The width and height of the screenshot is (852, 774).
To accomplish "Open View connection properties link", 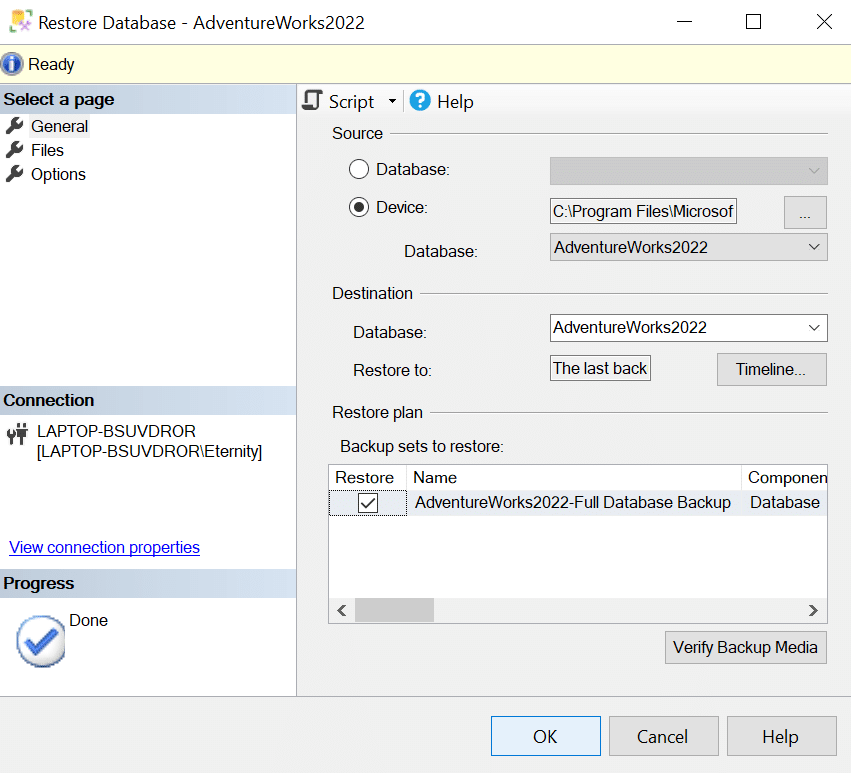I will [103, 547].
